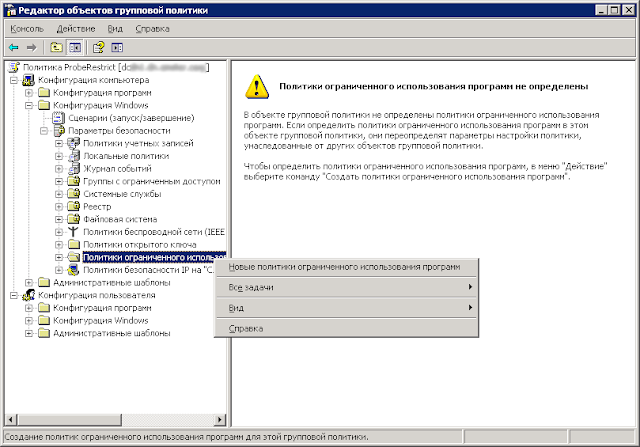Screen dimensions: 640x447
Task: Click the Политики безопасности IP icon
Action: coord(74,270)
